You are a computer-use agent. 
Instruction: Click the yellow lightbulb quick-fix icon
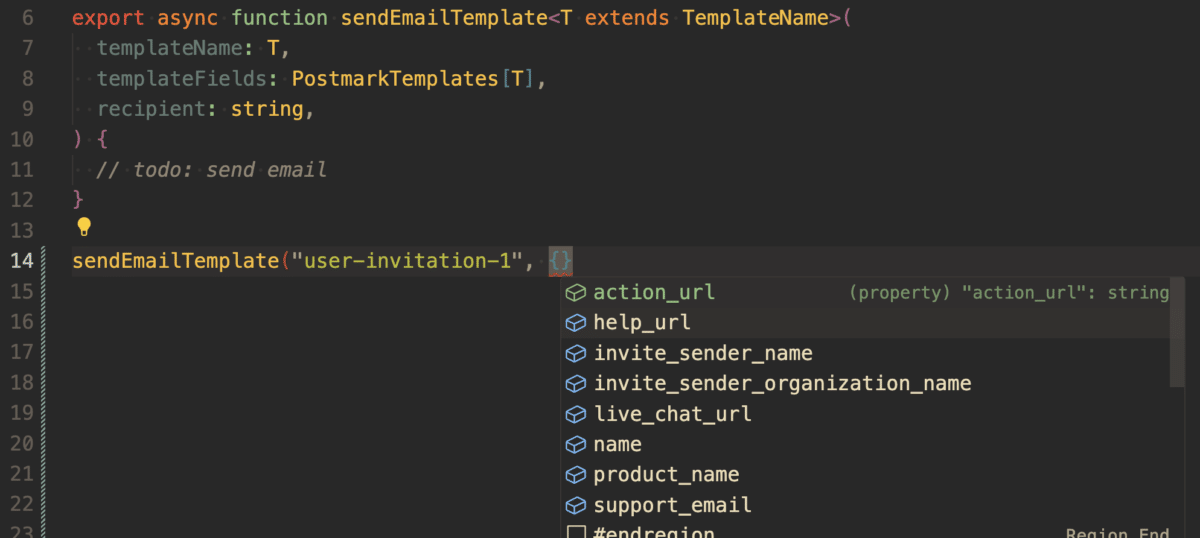[84, 227]
